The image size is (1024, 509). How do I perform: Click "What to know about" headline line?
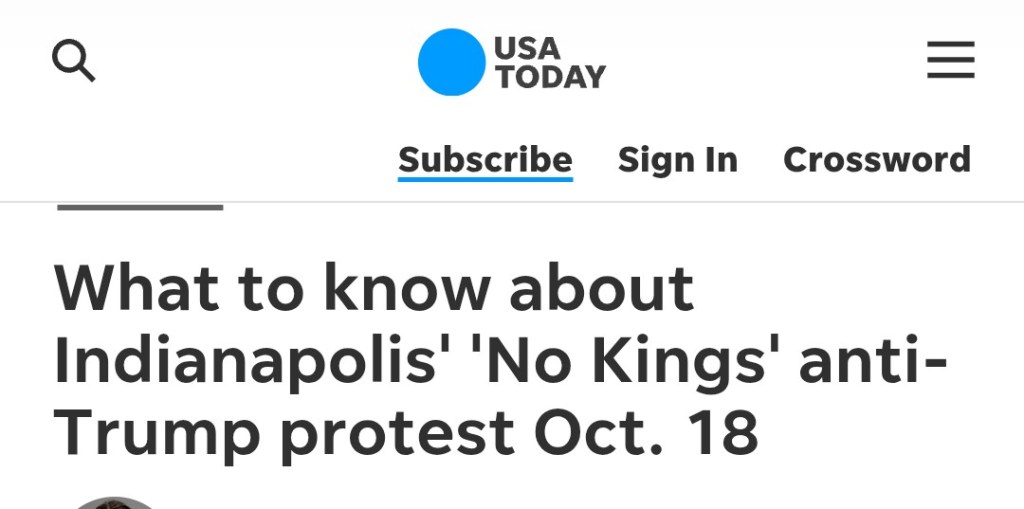click(374, 289)
